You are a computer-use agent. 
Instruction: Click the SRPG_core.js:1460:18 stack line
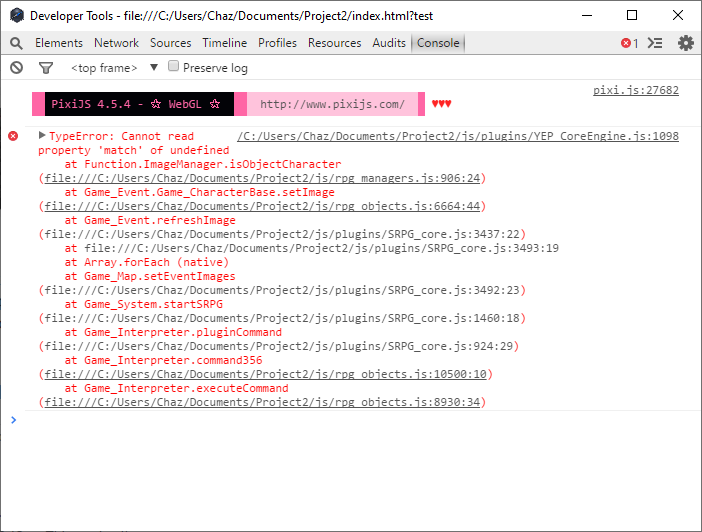click(282, 318)
